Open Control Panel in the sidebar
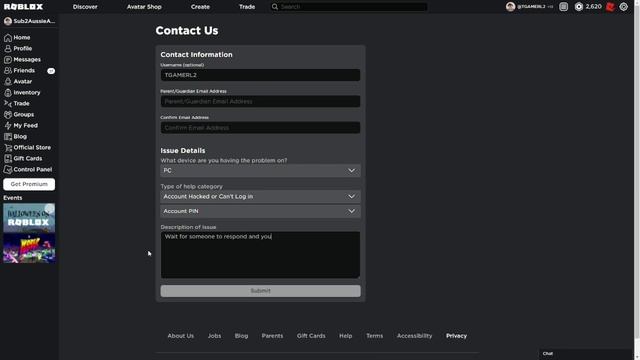The height and width of the screenshot is (360, 640). pos(29,170)
